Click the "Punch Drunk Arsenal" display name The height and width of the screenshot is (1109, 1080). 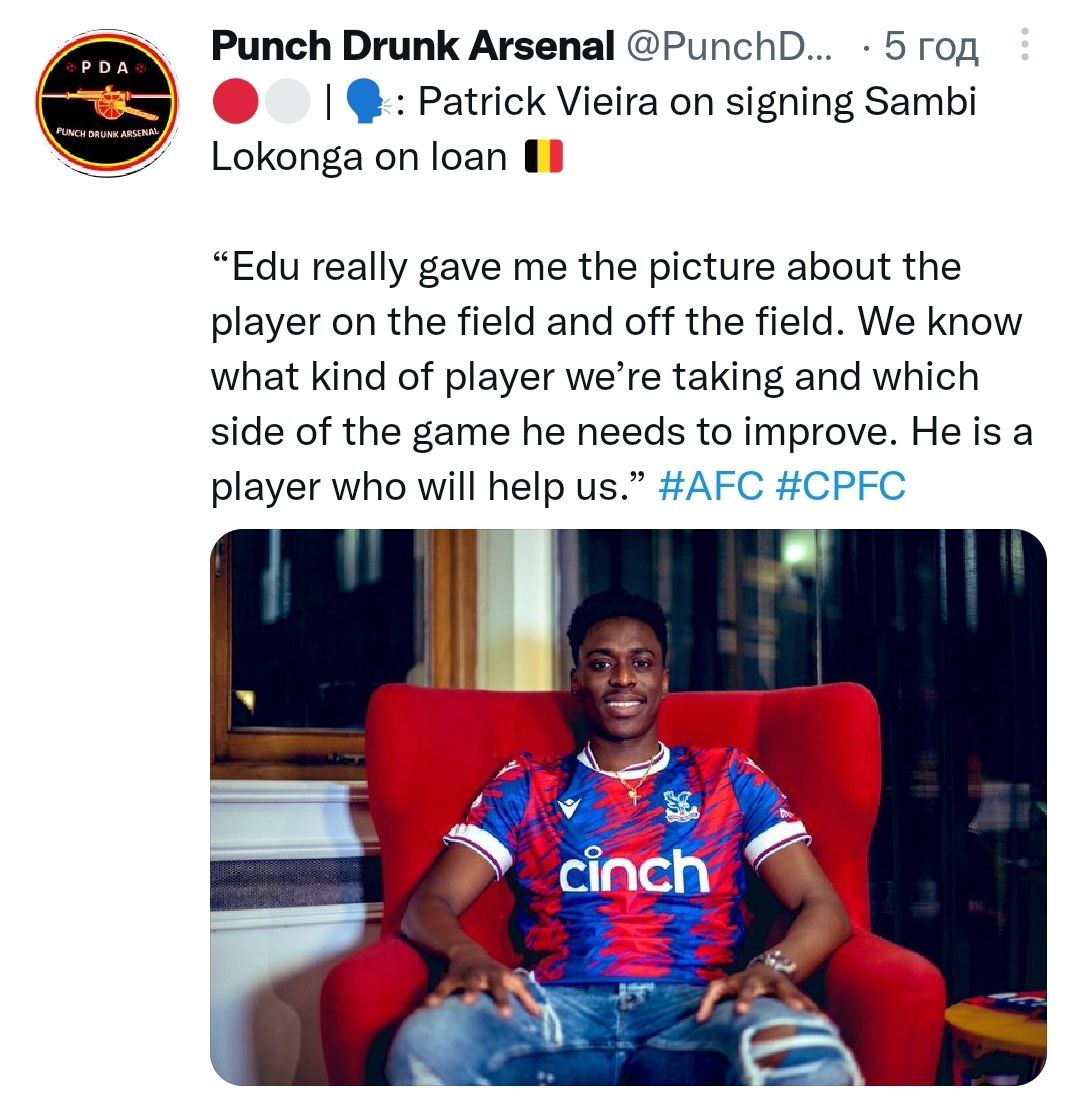(412, 45)
